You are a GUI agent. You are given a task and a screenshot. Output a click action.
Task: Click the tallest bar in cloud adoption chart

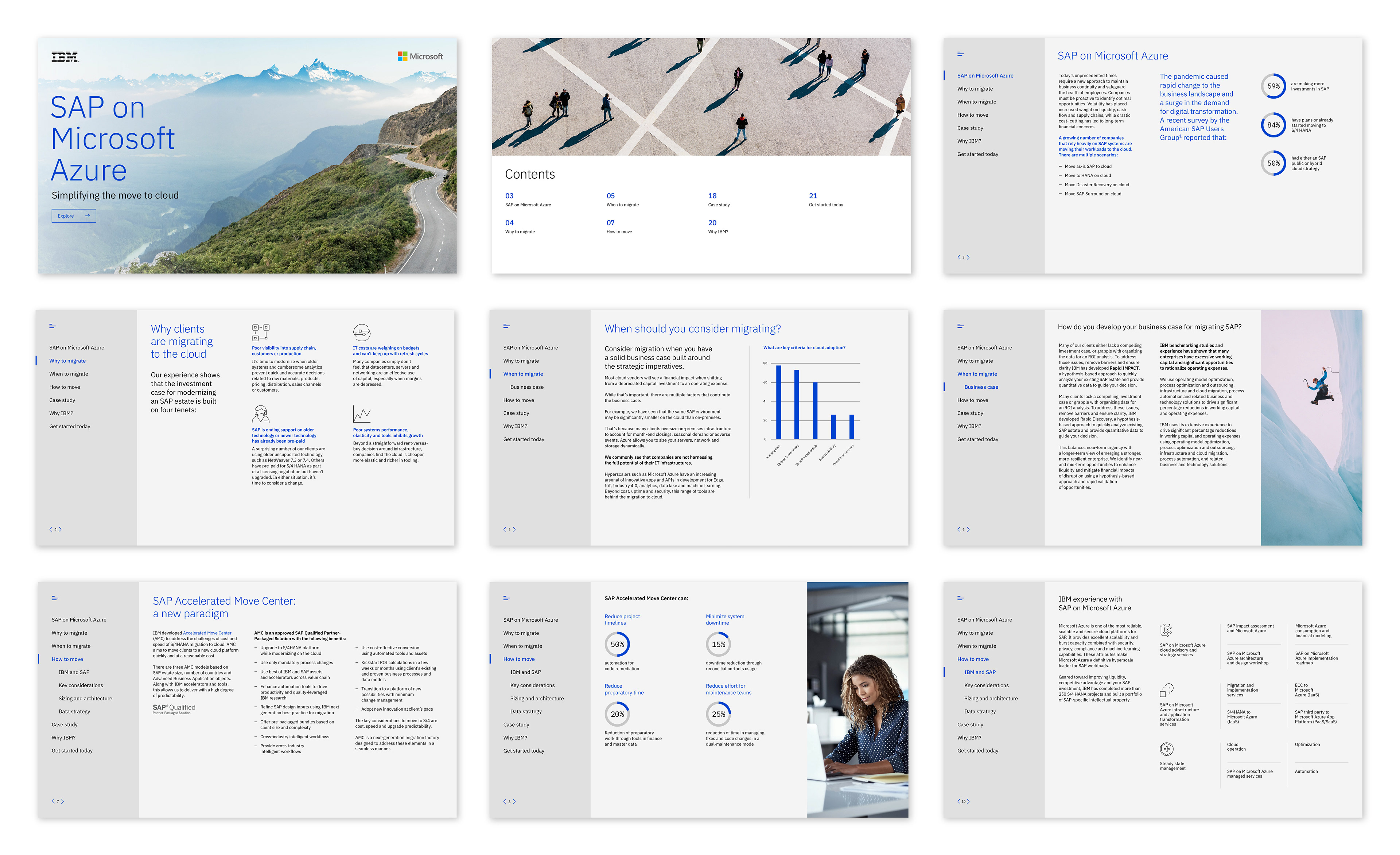pos(778,402)
